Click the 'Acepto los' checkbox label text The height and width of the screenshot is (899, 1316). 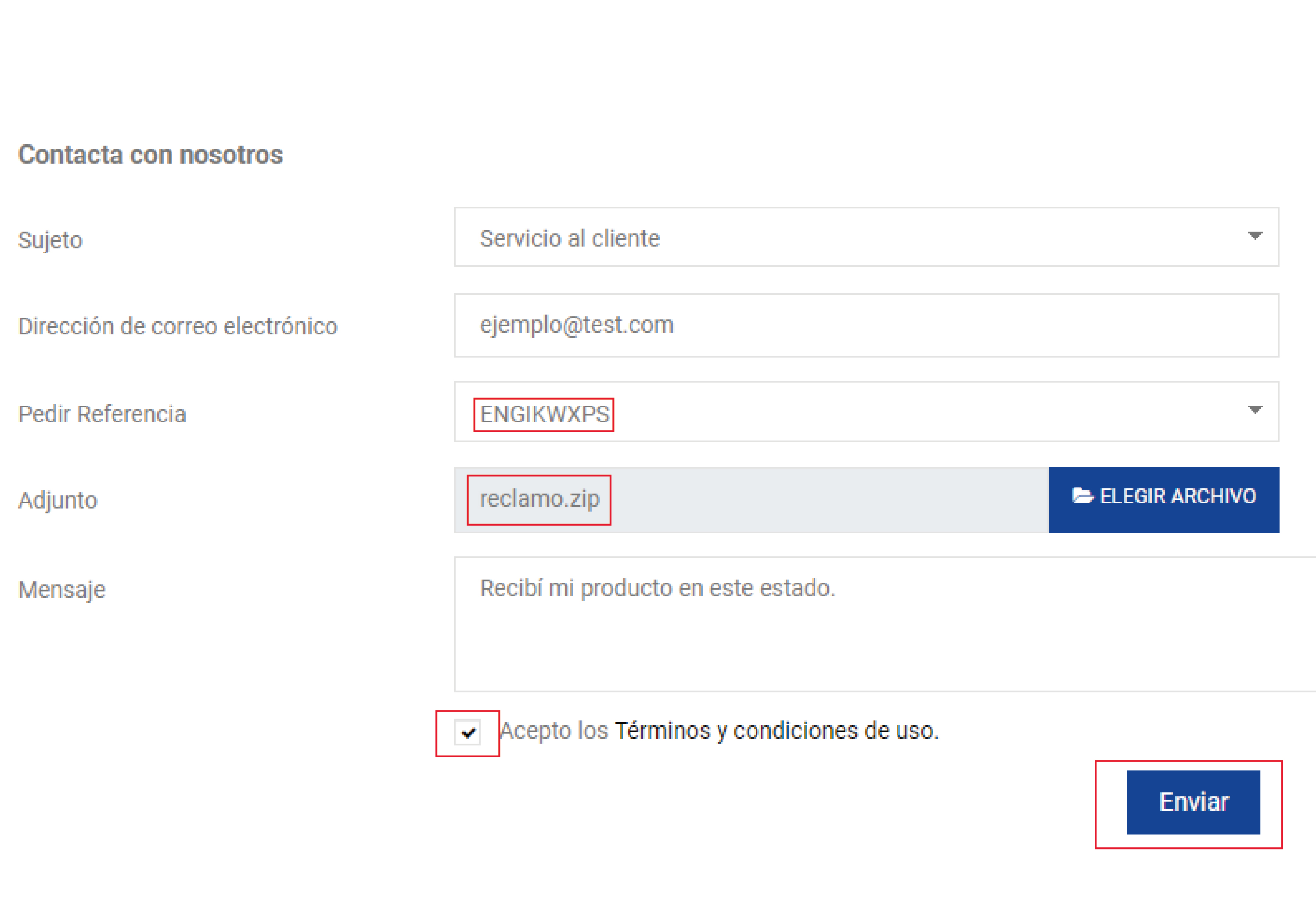point(554,731)
